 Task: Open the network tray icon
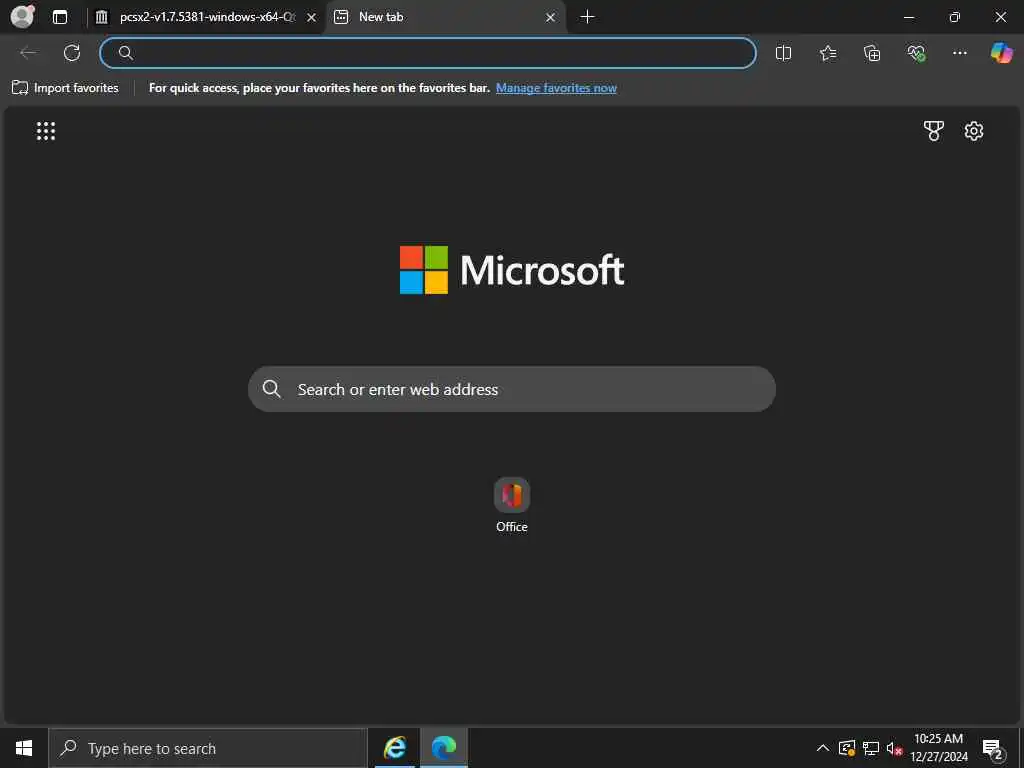click(x=871, y=748)
